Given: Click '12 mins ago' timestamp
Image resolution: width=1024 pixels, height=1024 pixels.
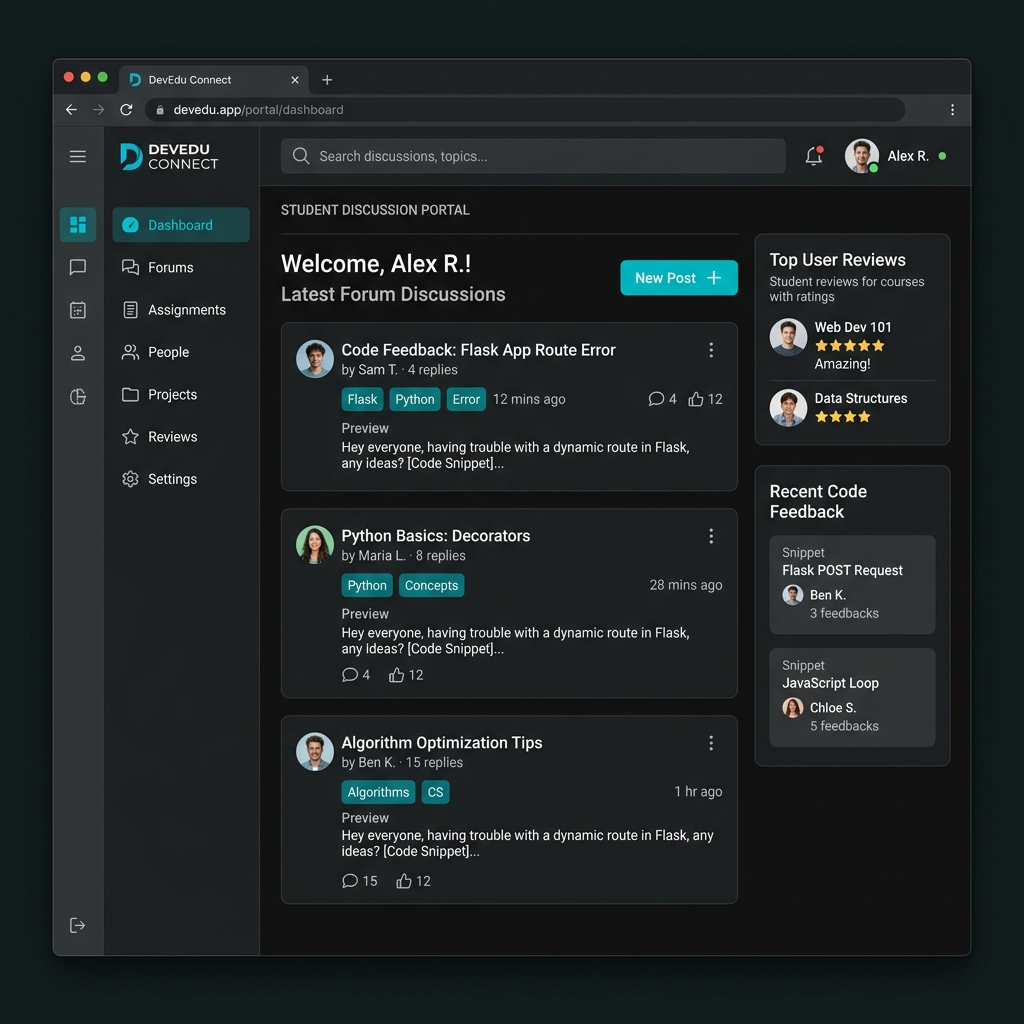Looking at the screenshot, I should [529, 399].
